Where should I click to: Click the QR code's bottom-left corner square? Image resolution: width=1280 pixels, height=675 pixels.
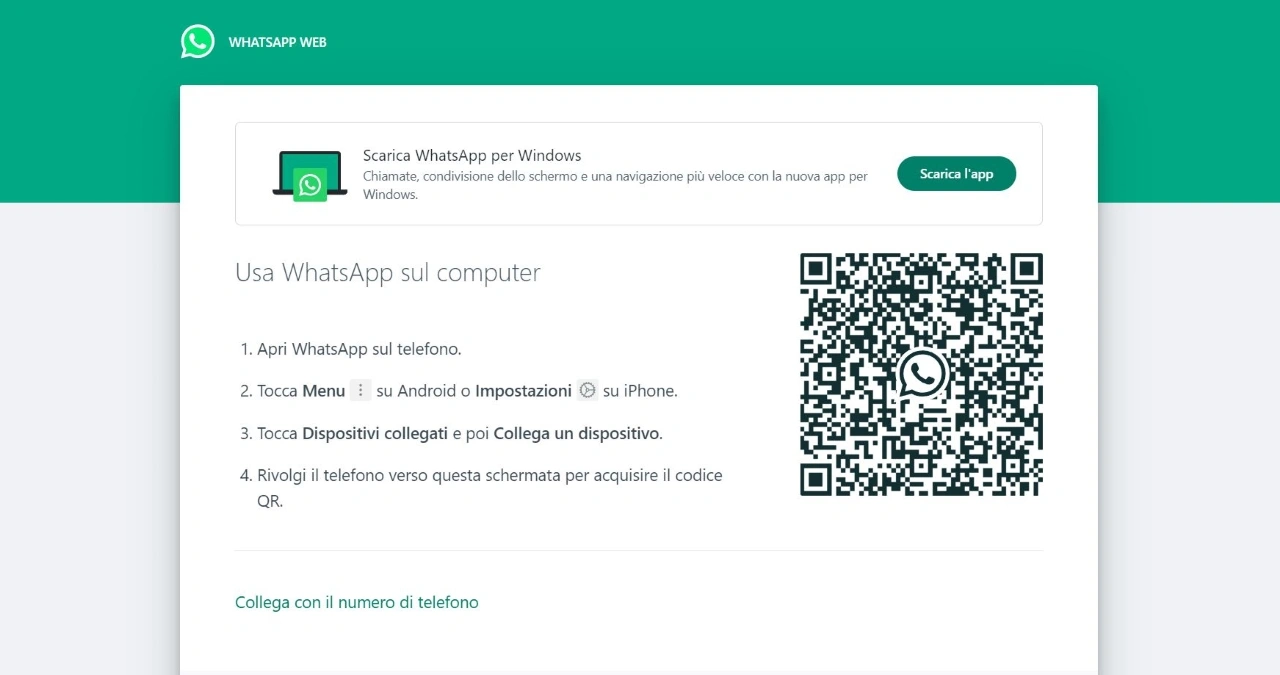point(817,478)
